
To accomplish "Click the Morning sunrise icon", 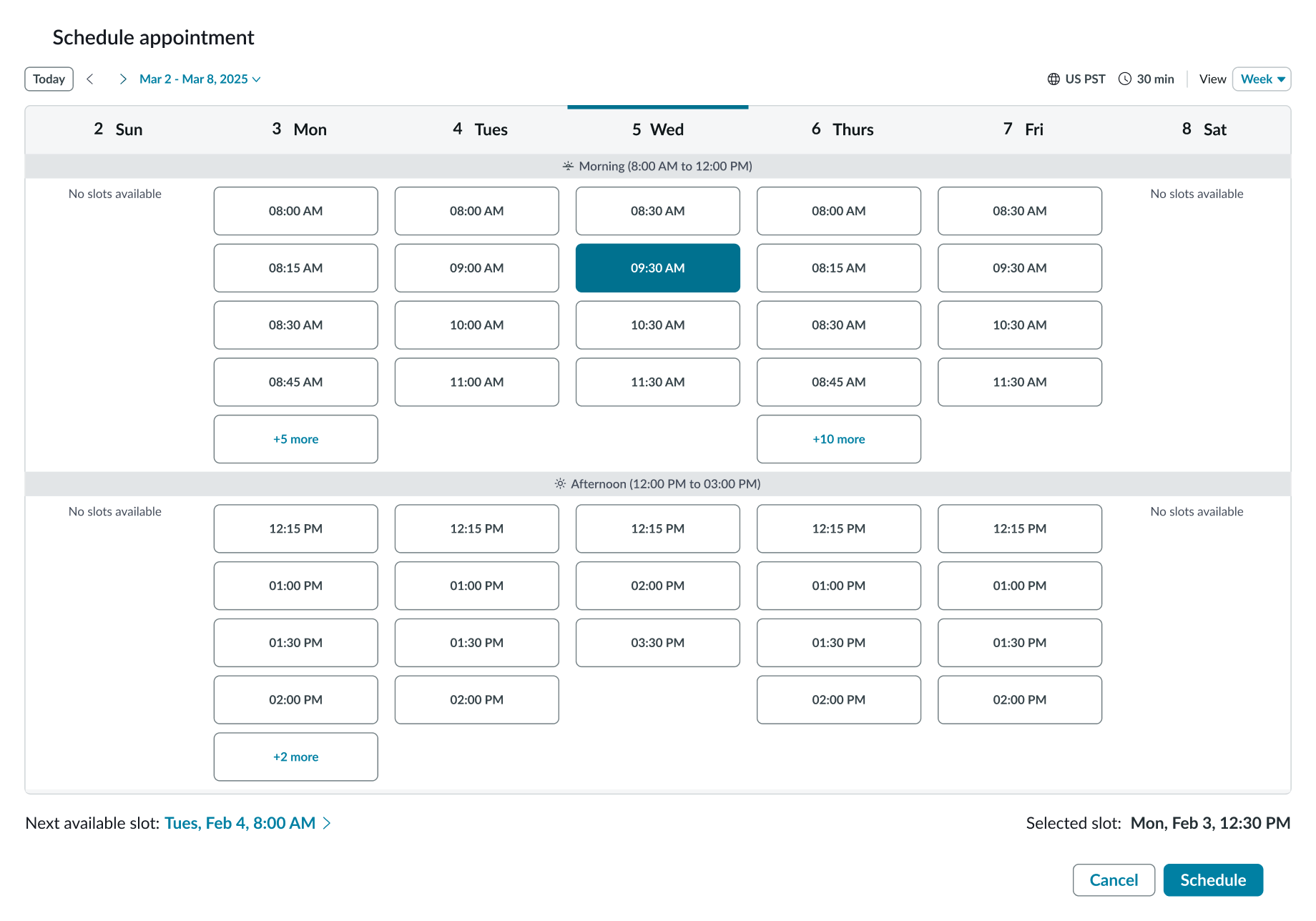I will (568, 166).
